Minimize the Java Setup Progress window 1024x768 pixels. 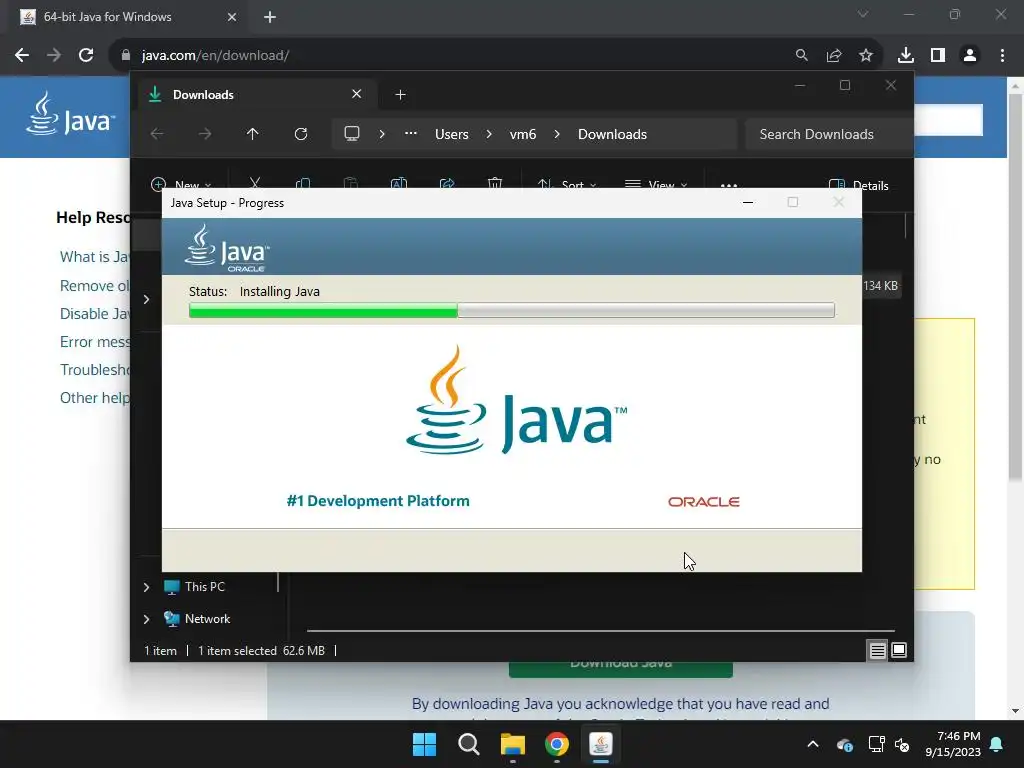click(x=748, y=202)
